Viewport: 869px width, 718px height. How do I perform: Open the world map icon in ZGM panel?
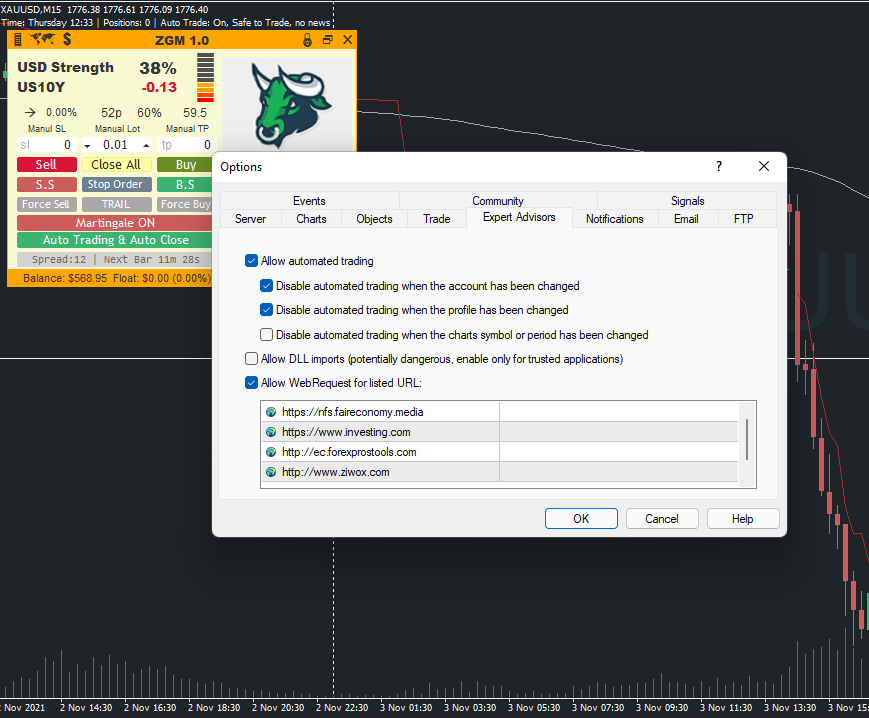coord(43,40)
